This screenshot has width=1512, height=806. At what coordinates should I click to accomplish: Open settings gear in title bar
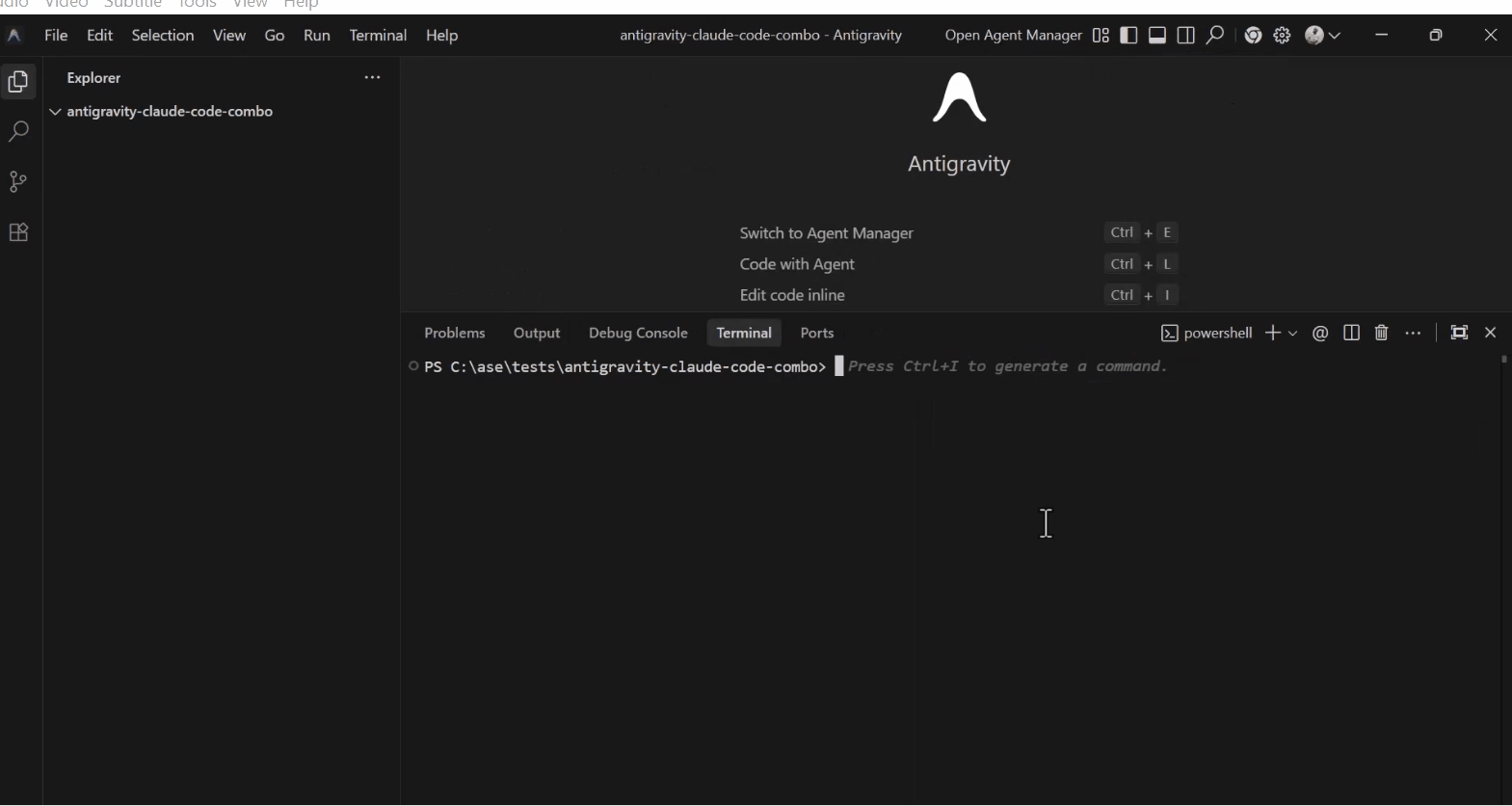point(1282,36)
